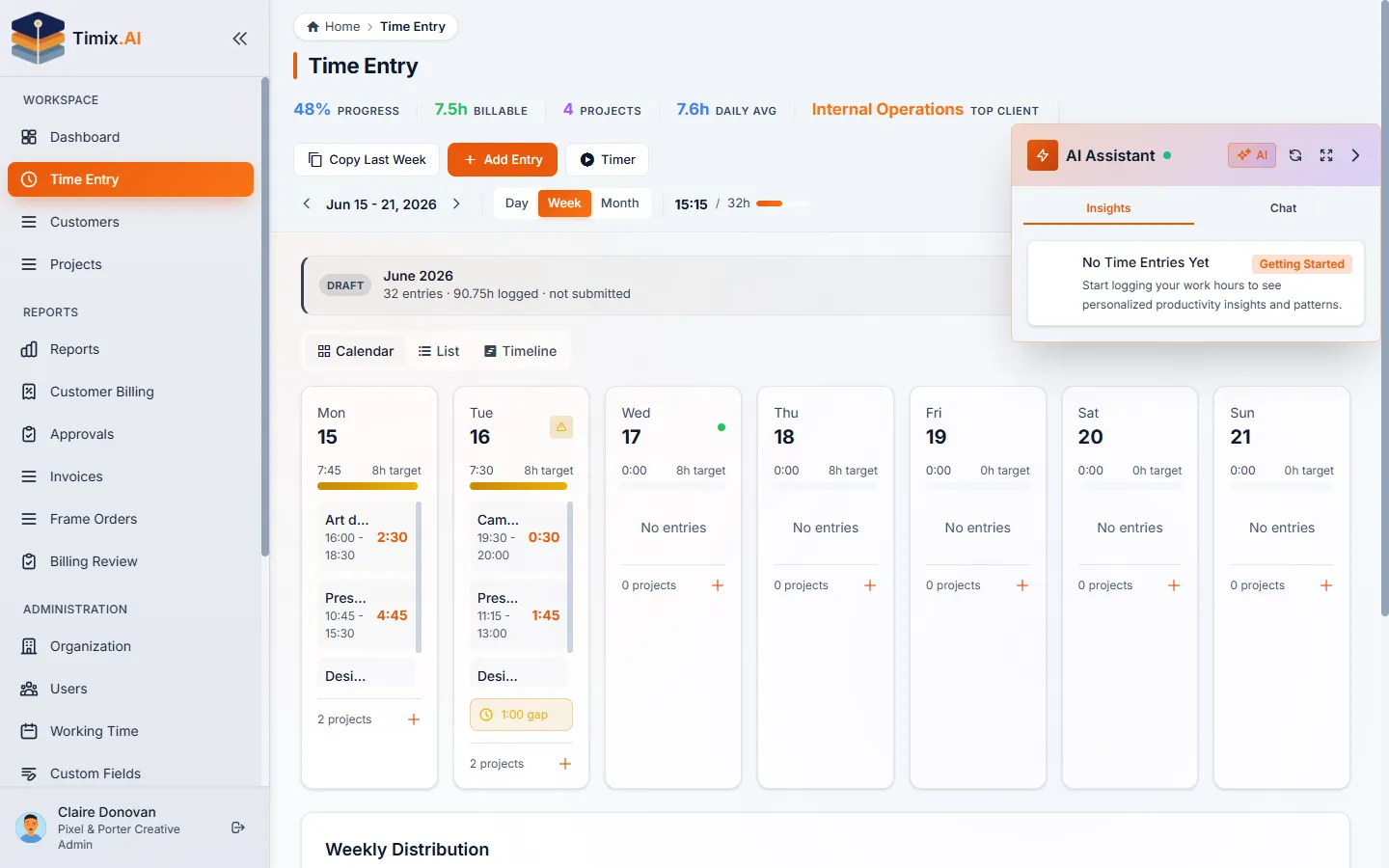Open Approvals in sidebar
The width and height of the screenshot is (1389, 868).
(130, 434)
